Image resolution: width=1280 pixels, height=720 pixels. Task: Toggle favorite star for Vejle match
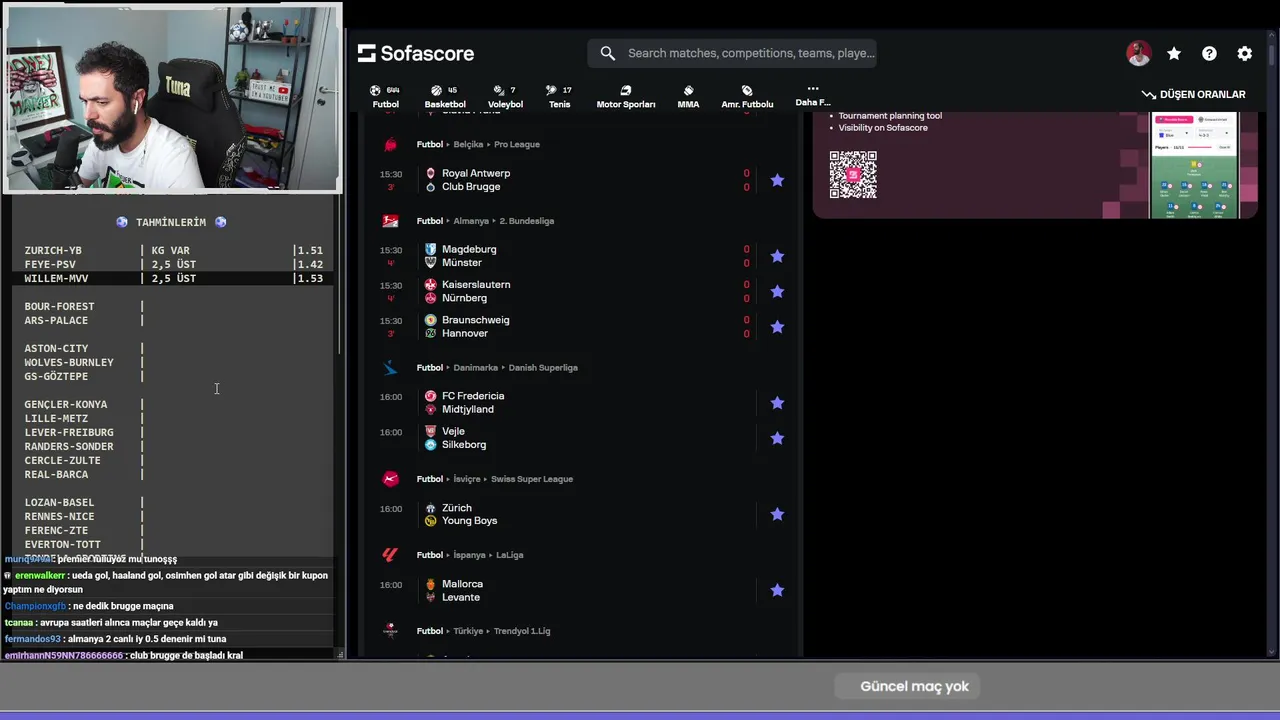(777, 438)
